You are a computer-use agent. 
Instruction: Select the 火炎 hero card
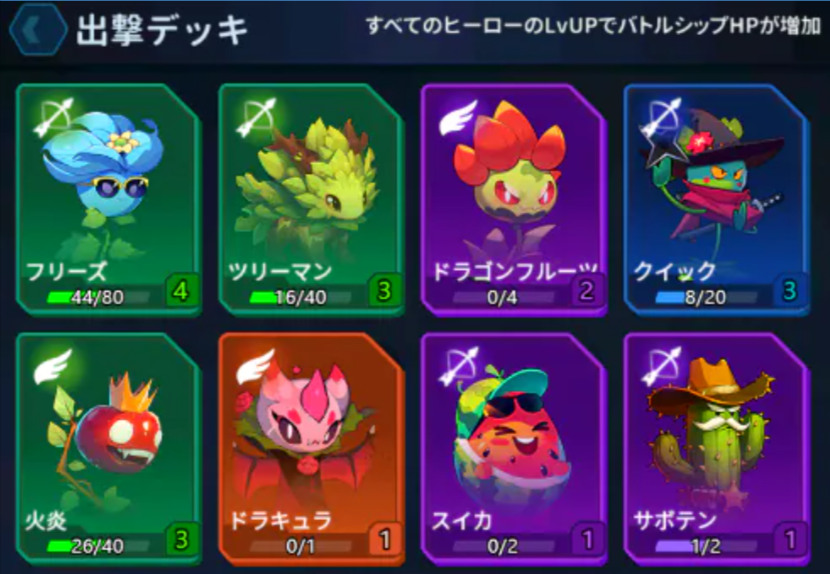[x=109, y=449]
